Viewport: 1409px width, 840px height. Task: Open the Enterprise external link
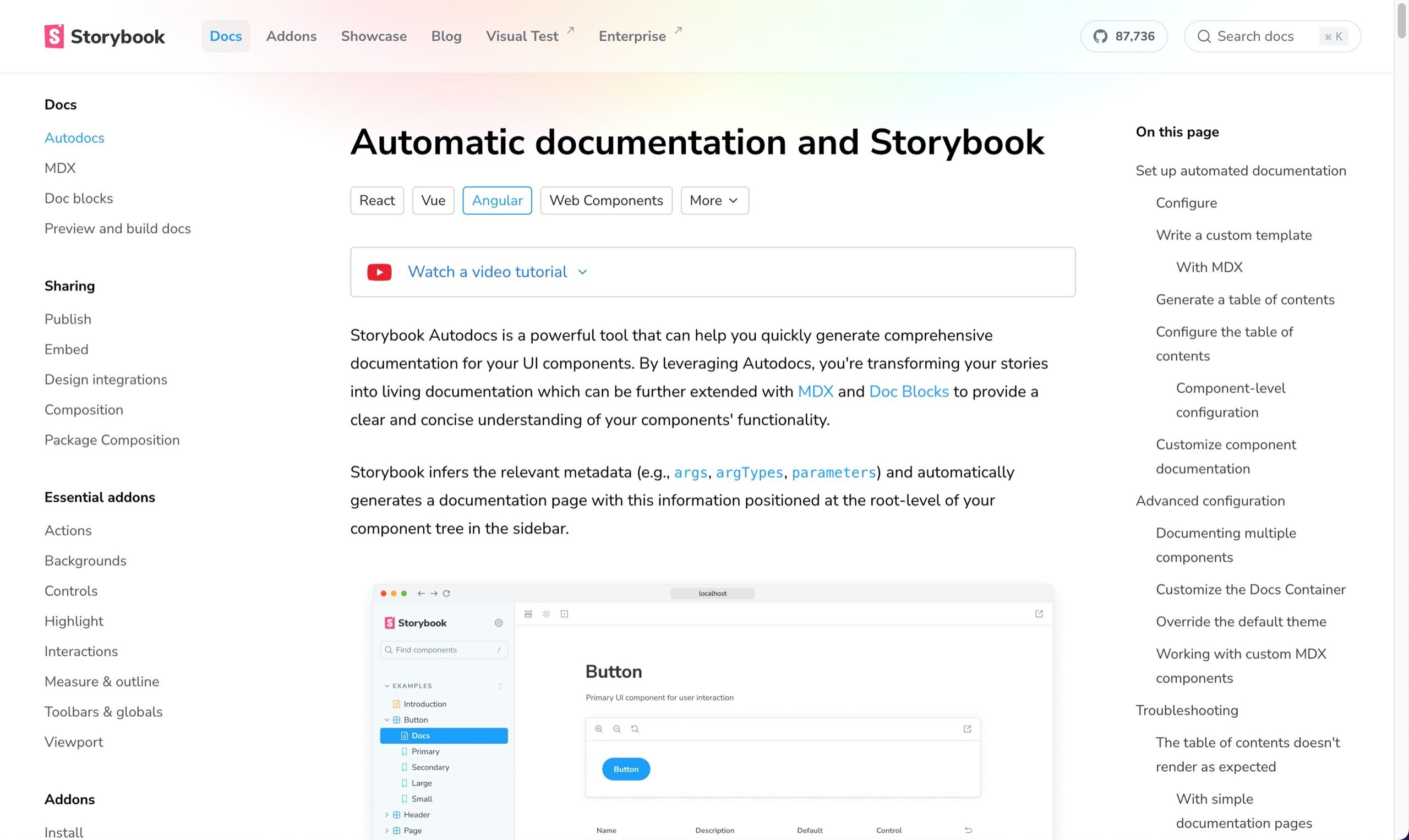click(640, 36)
